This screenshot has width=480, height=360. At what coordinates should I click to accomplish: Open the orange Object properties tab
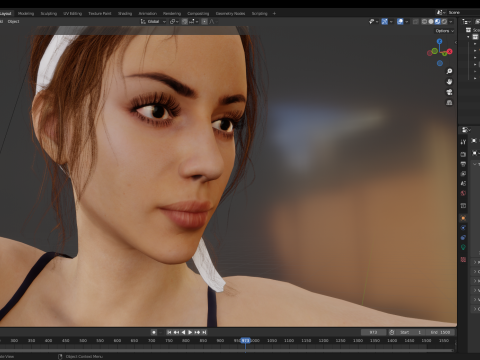coord(463,218)
